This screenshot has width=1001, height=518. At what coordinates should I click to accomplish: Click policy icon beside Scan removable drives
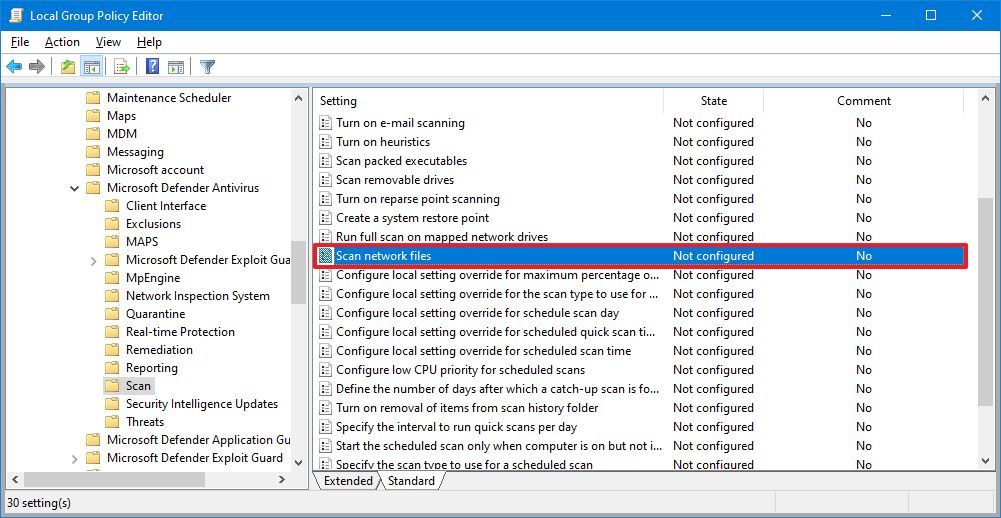[x=326, y=180]
